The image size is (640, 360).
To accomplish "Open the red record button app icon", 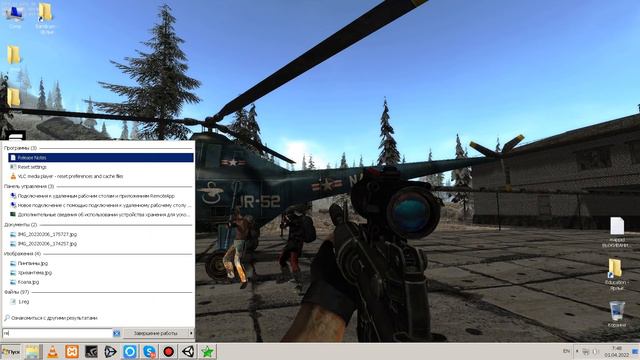I will (x=169, y=352).
